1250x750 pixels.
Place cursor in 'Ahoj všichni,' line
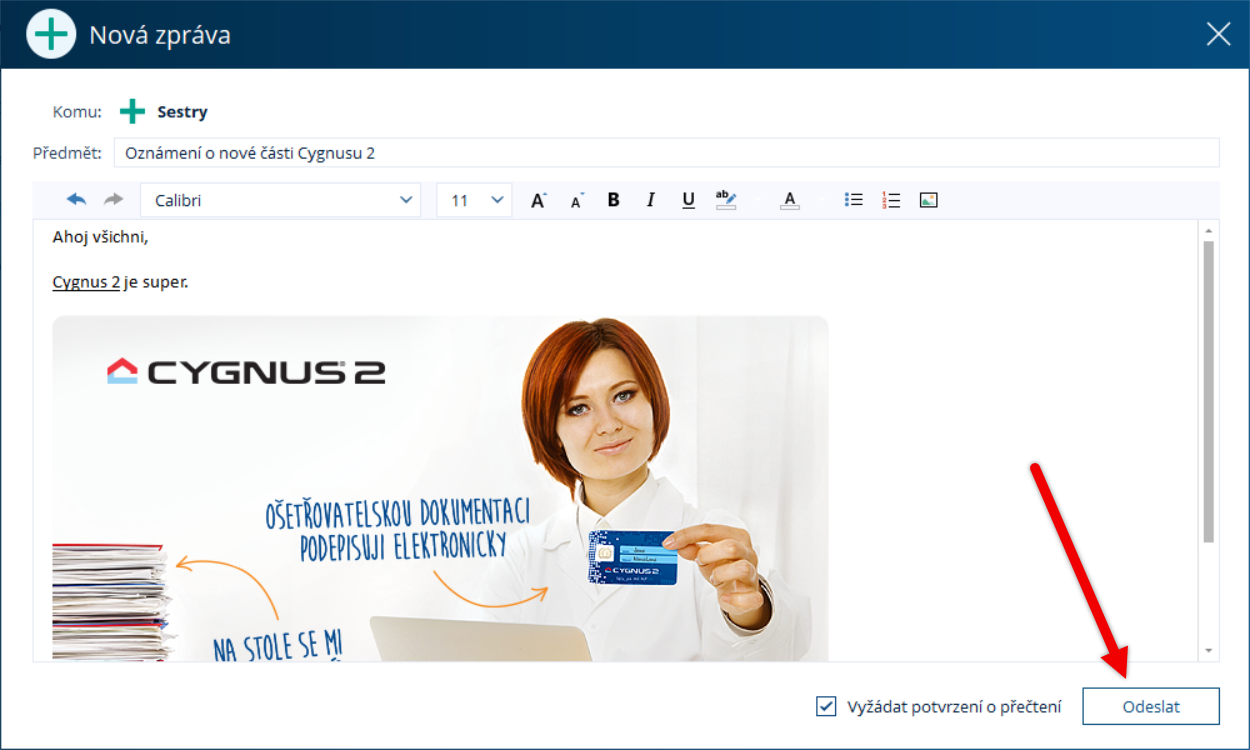point(100,237)
